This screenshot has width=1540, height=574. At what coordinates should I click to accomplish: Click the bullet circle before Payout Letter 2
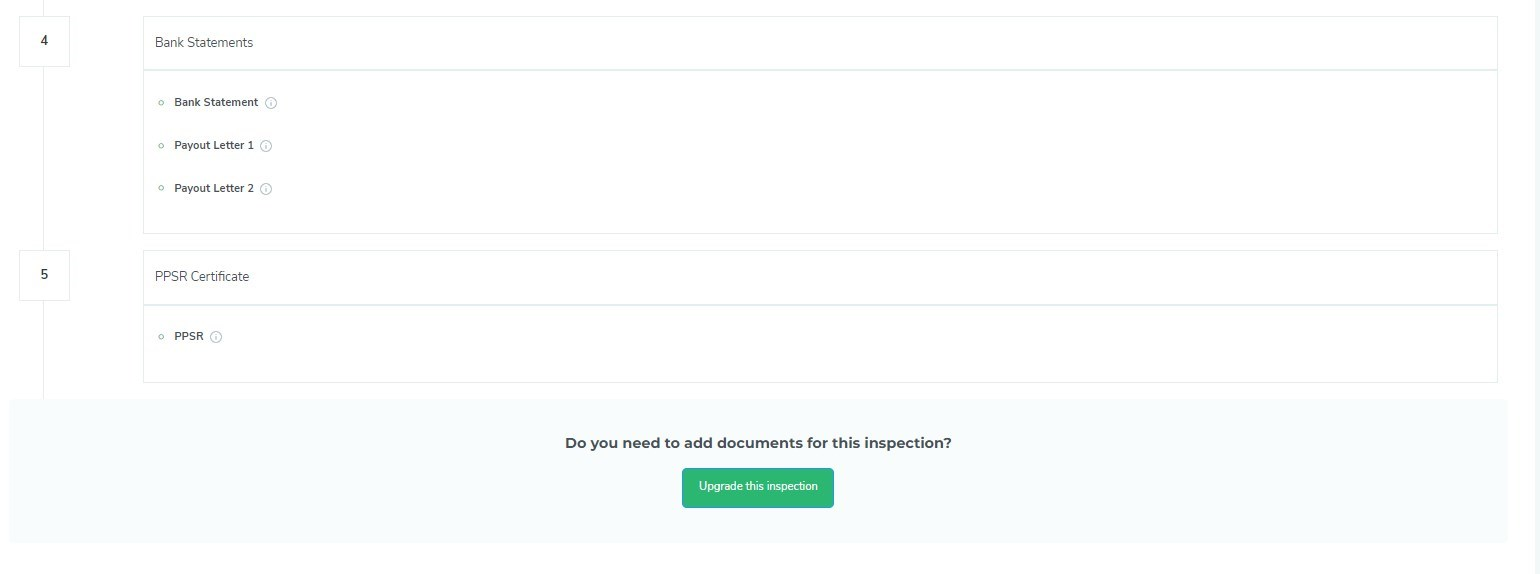(x=161, y=189)
